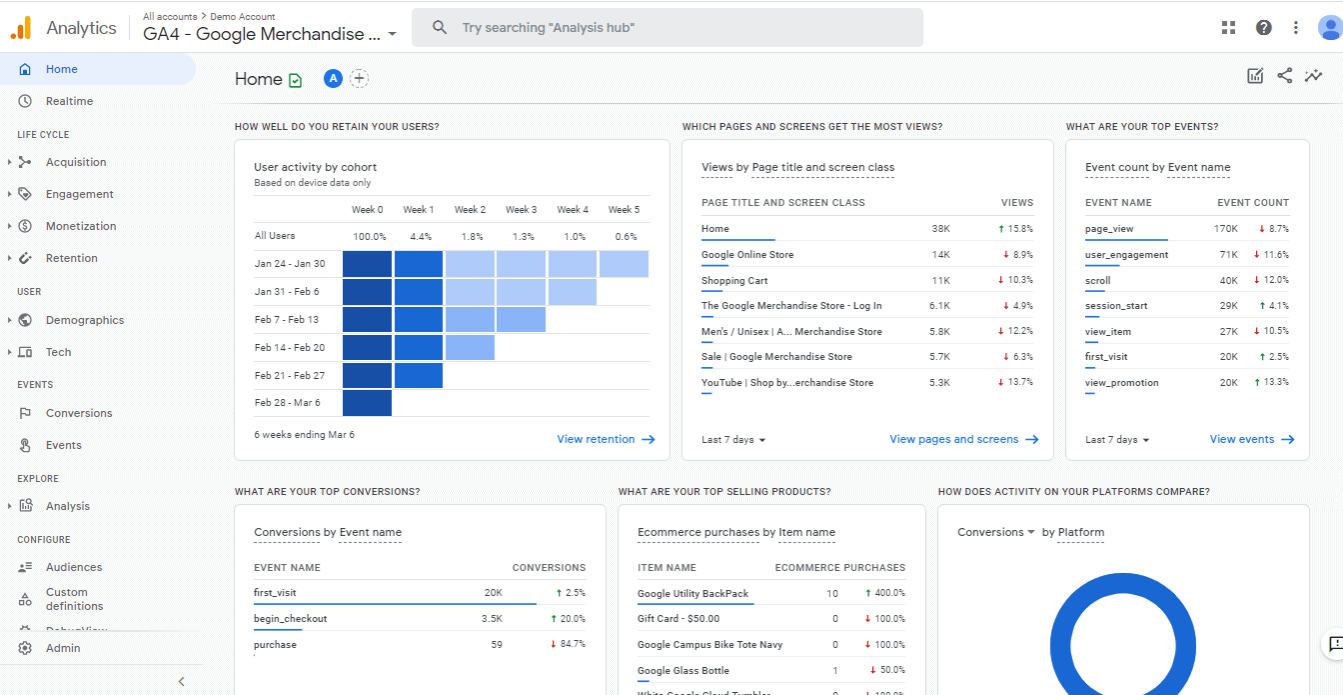Click the Admin gear icon
The height and width of the screenshot is (695, 1343).
pyautogui.click(x=25, y=648)
